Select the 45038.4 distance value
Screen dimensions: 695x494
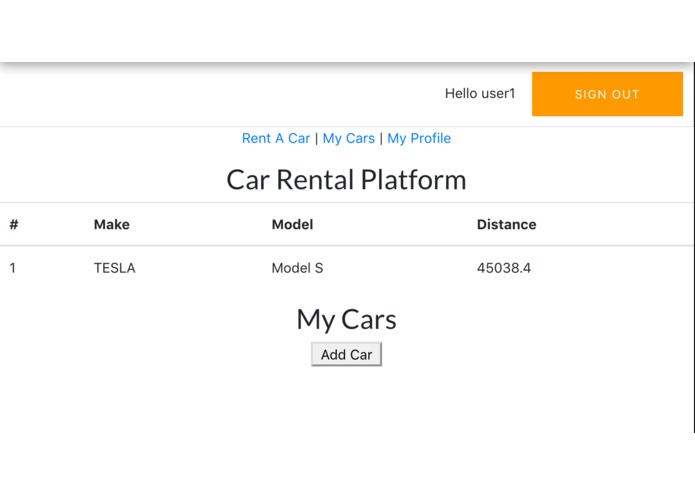[504, 268]
